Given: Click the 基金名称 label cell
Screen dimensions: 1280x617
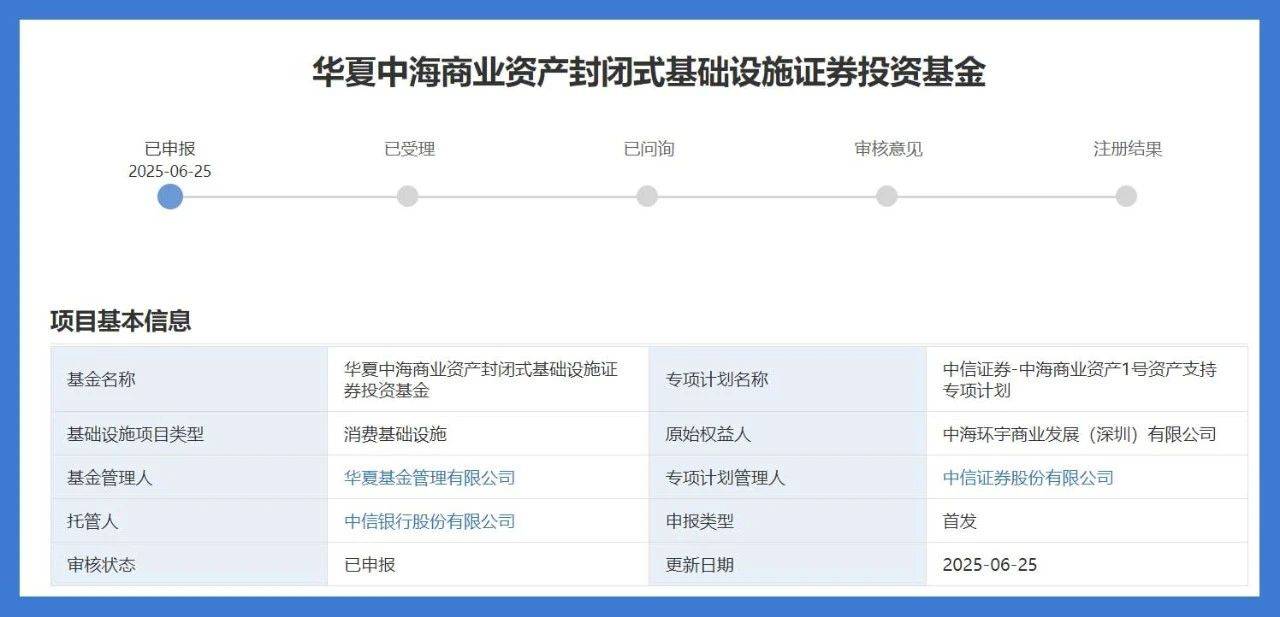Looking at the screenshot, I should pyautogui.click(x=189, y=379).
